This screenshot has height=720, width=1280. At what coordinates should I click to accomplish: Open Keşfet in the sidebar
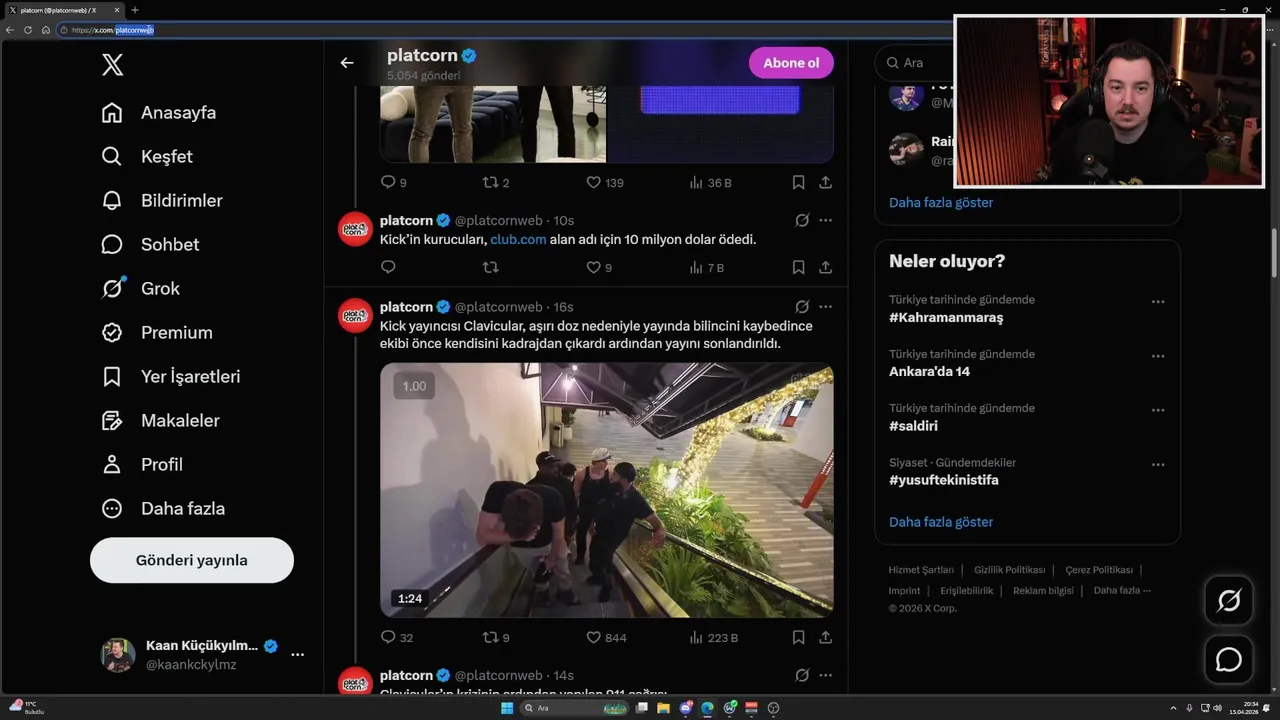pyautogui.click(x=148, y=157)
